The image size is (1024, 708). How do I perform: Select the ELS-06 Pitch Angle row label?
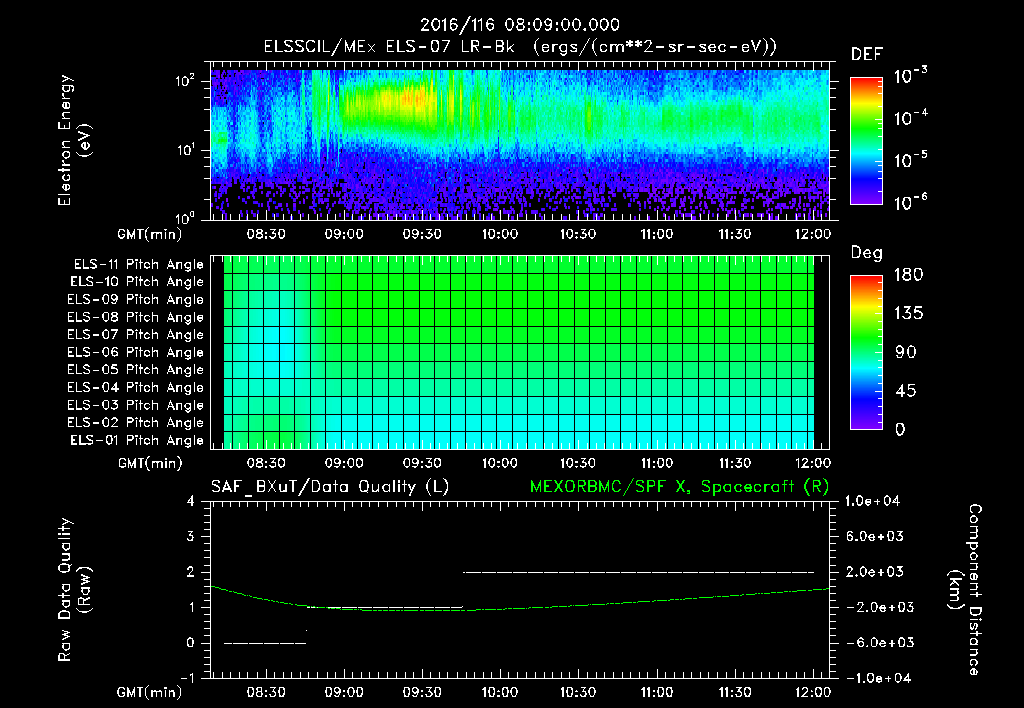tap(136, 352)
